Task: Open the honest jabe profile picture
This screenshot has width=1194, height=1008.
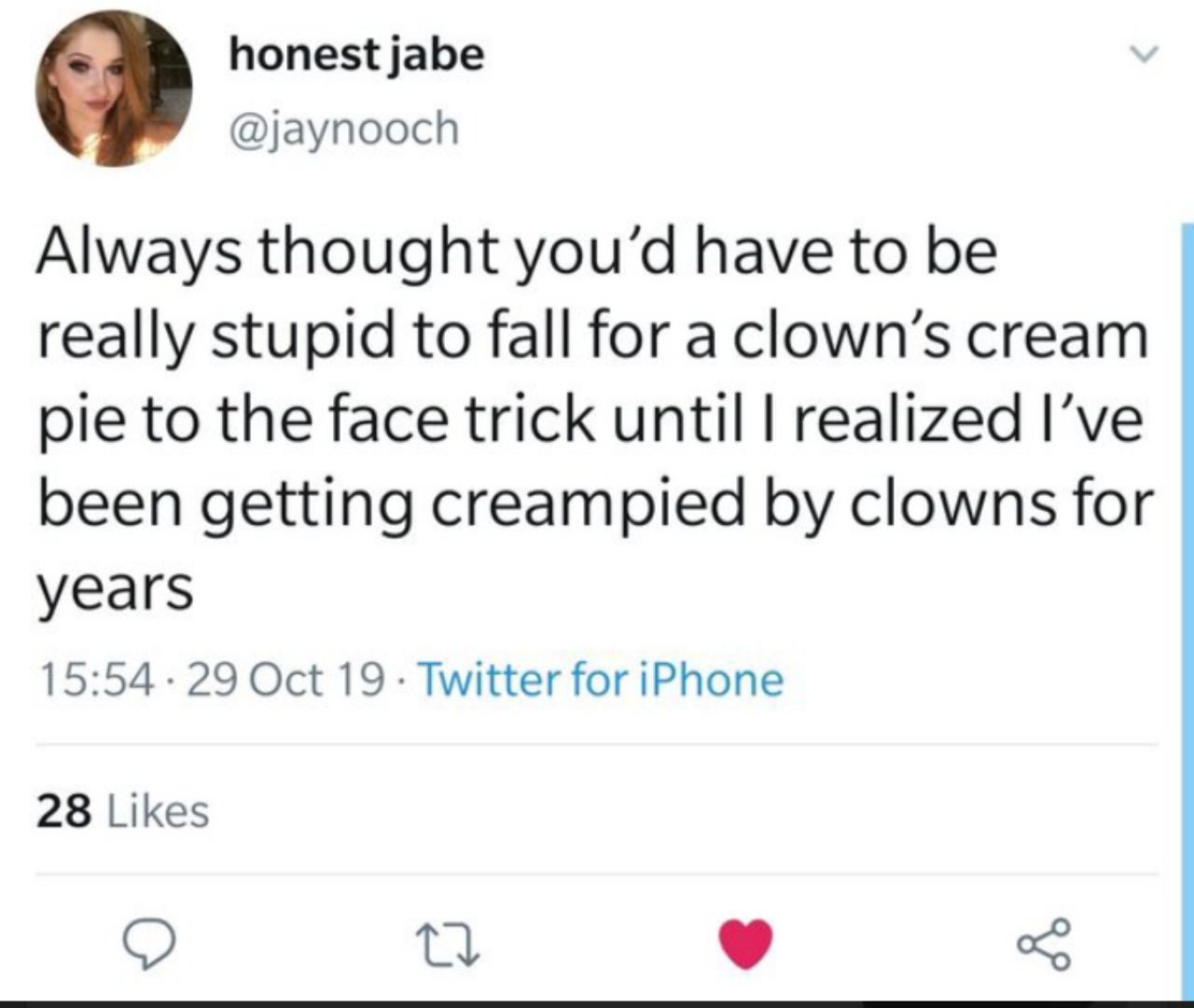Action: tap(113, 90)
